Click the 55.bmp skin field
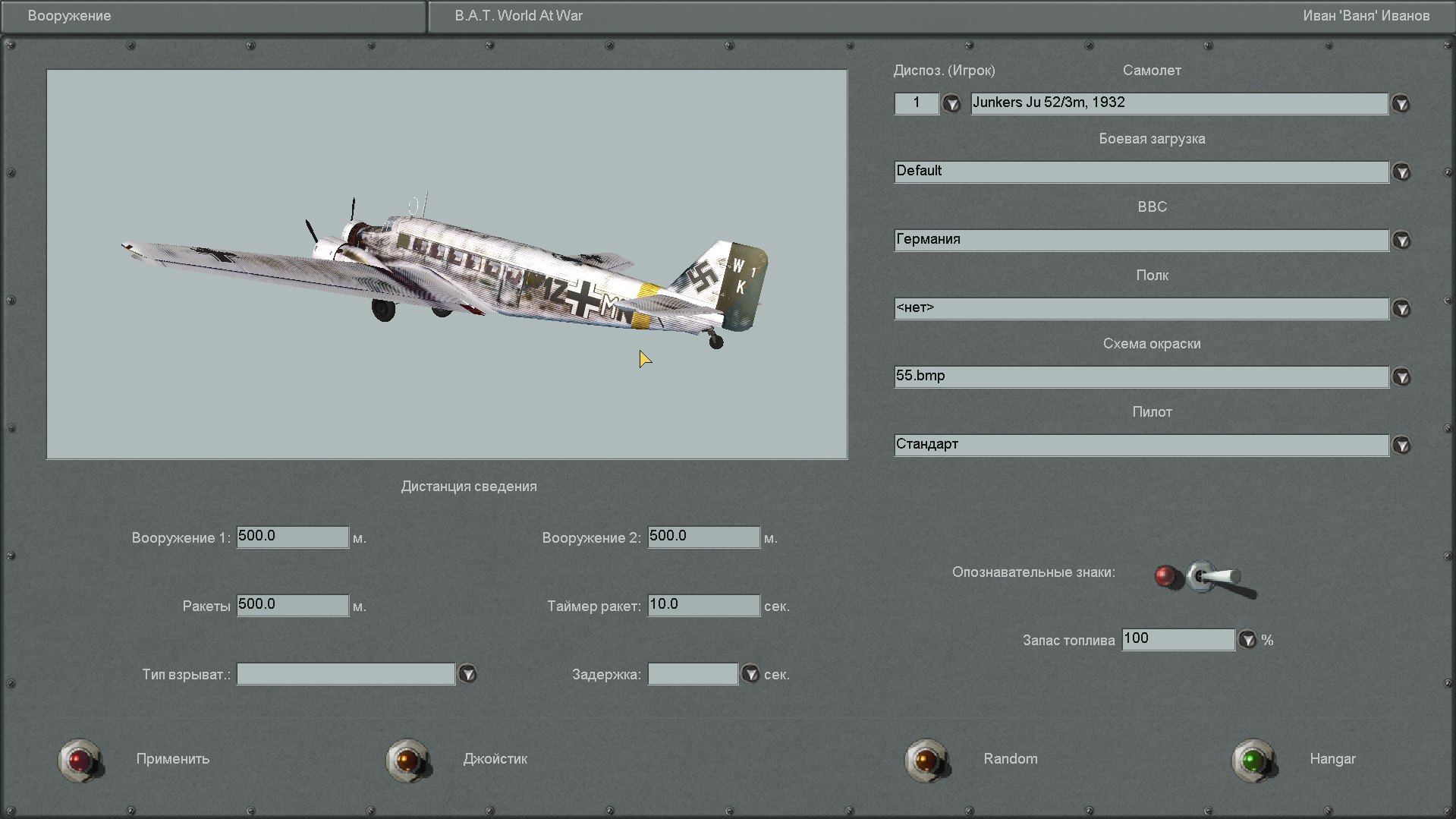 pyautogui.click(x=1142, y=376)
